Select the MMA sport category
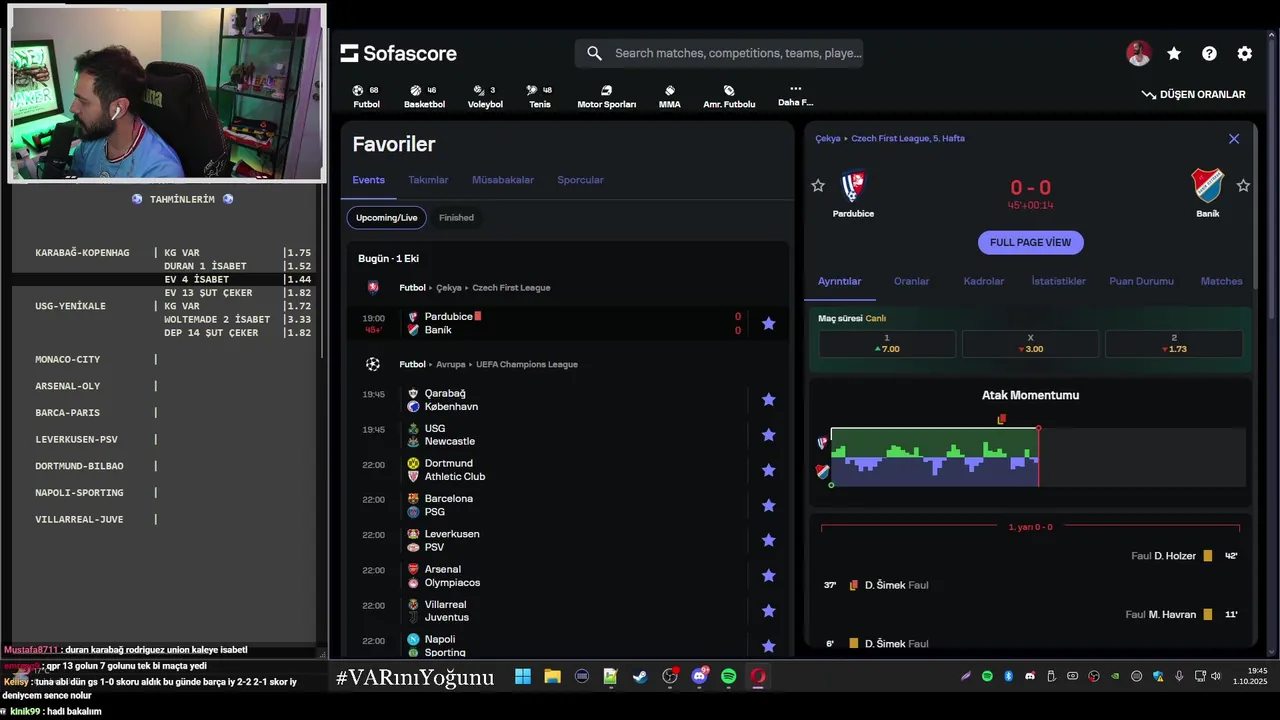The image size is (1280, 720). tap(669, 97)
